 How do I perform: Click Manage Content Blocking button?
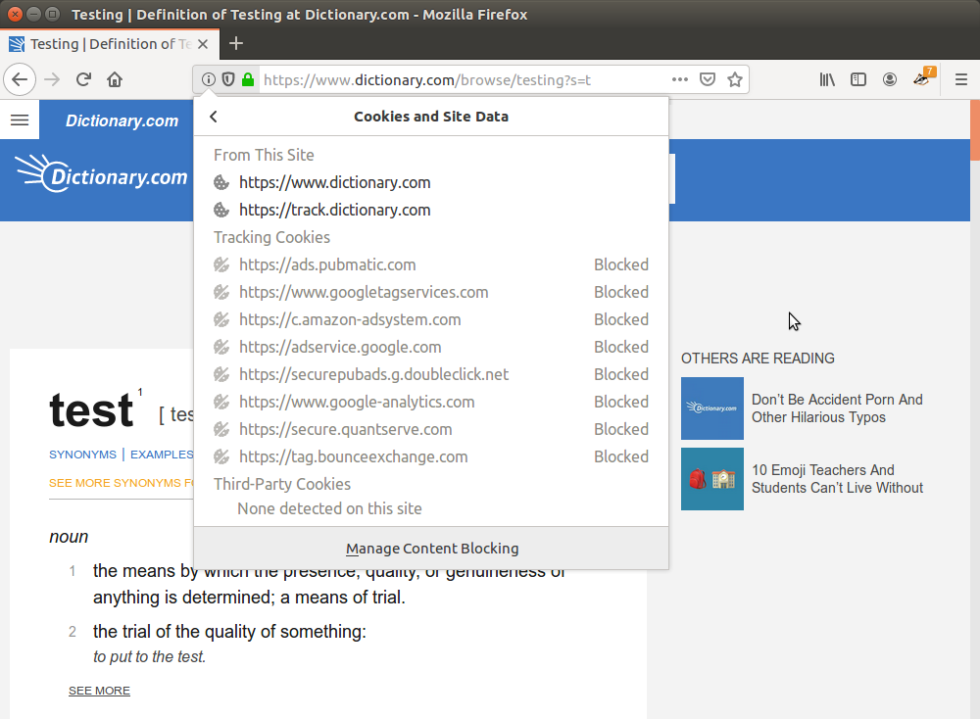click(431, 548)
